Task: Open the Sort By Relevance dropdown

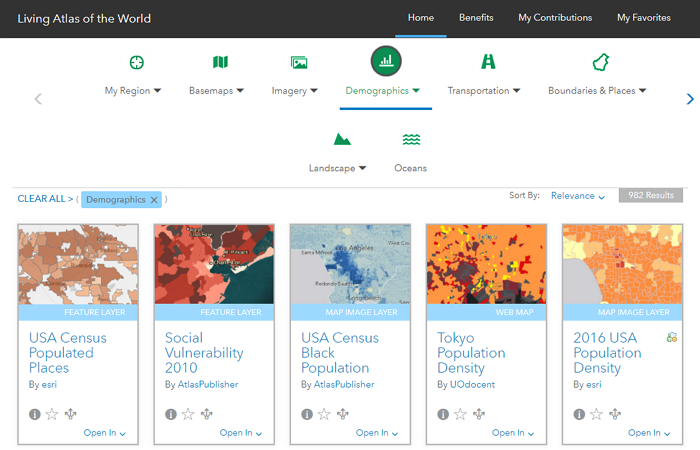Action: tap(578, 196)
